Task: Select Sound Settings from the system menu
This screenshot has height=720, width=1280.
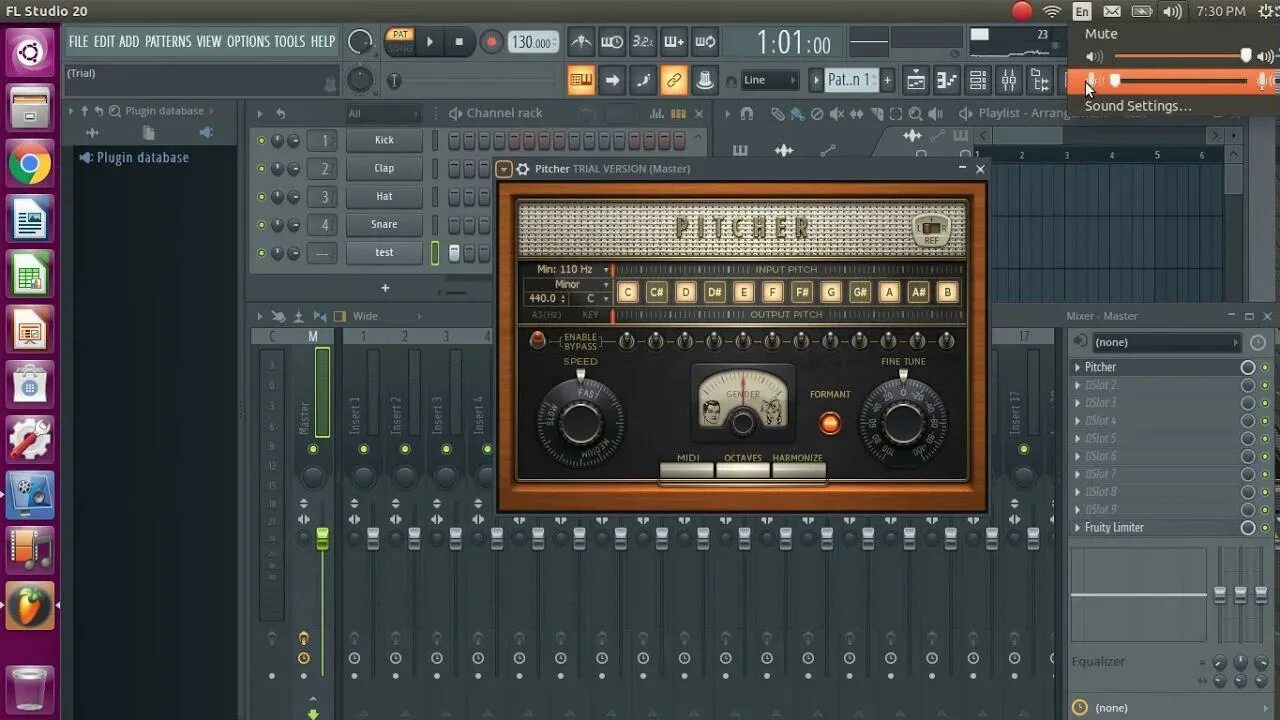Action: click(1138, 106)
